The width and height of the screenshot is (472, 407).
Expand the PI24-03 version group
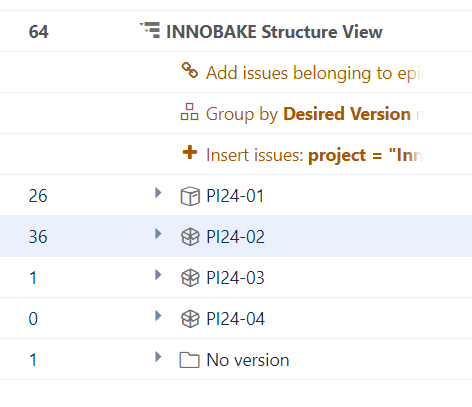(x=158, y=275)
